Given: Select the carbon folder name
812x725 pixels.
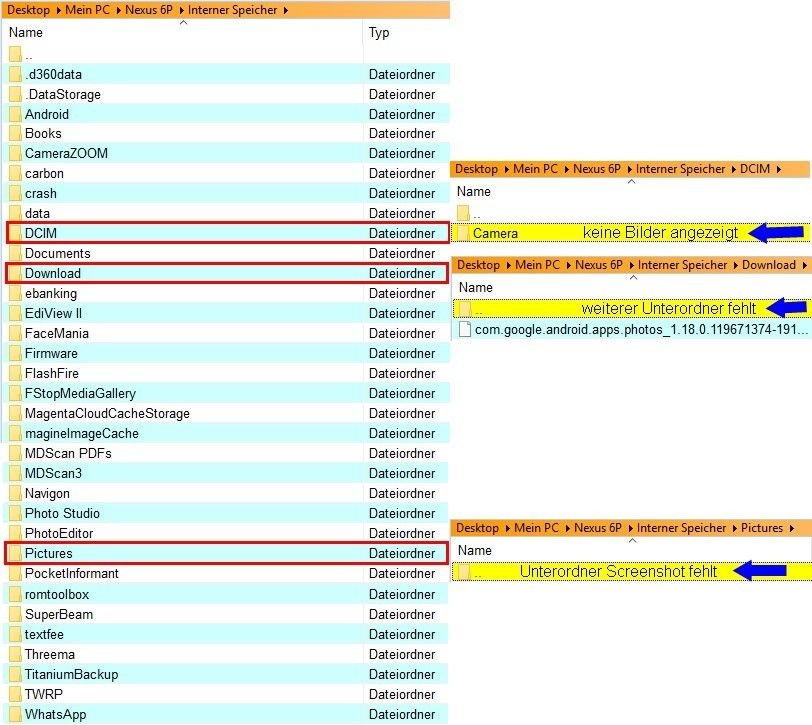Looking at the screenshot, I should [x=44, y=173].
